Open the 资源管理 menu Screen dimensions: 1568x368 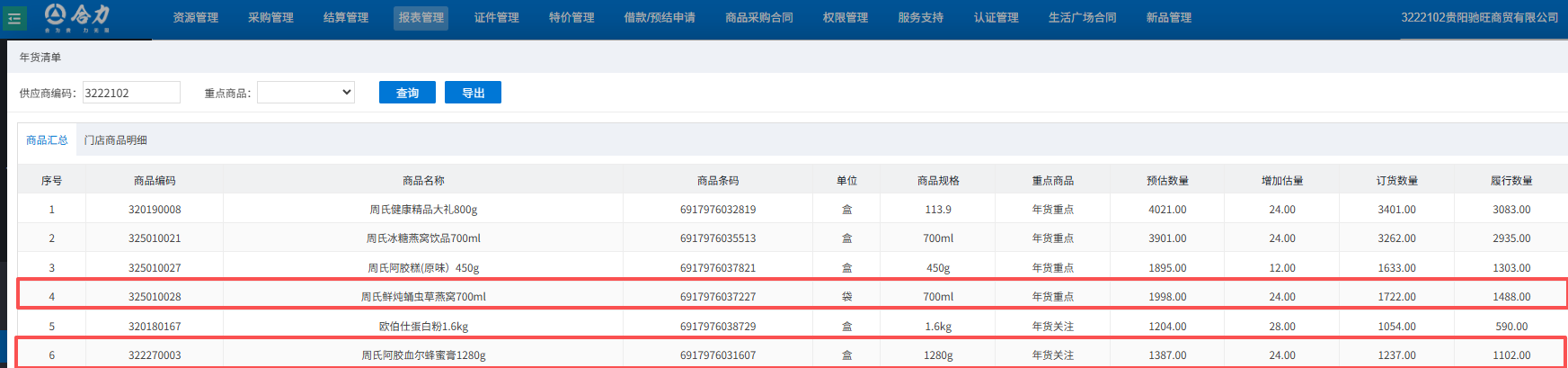click(195, 18)
